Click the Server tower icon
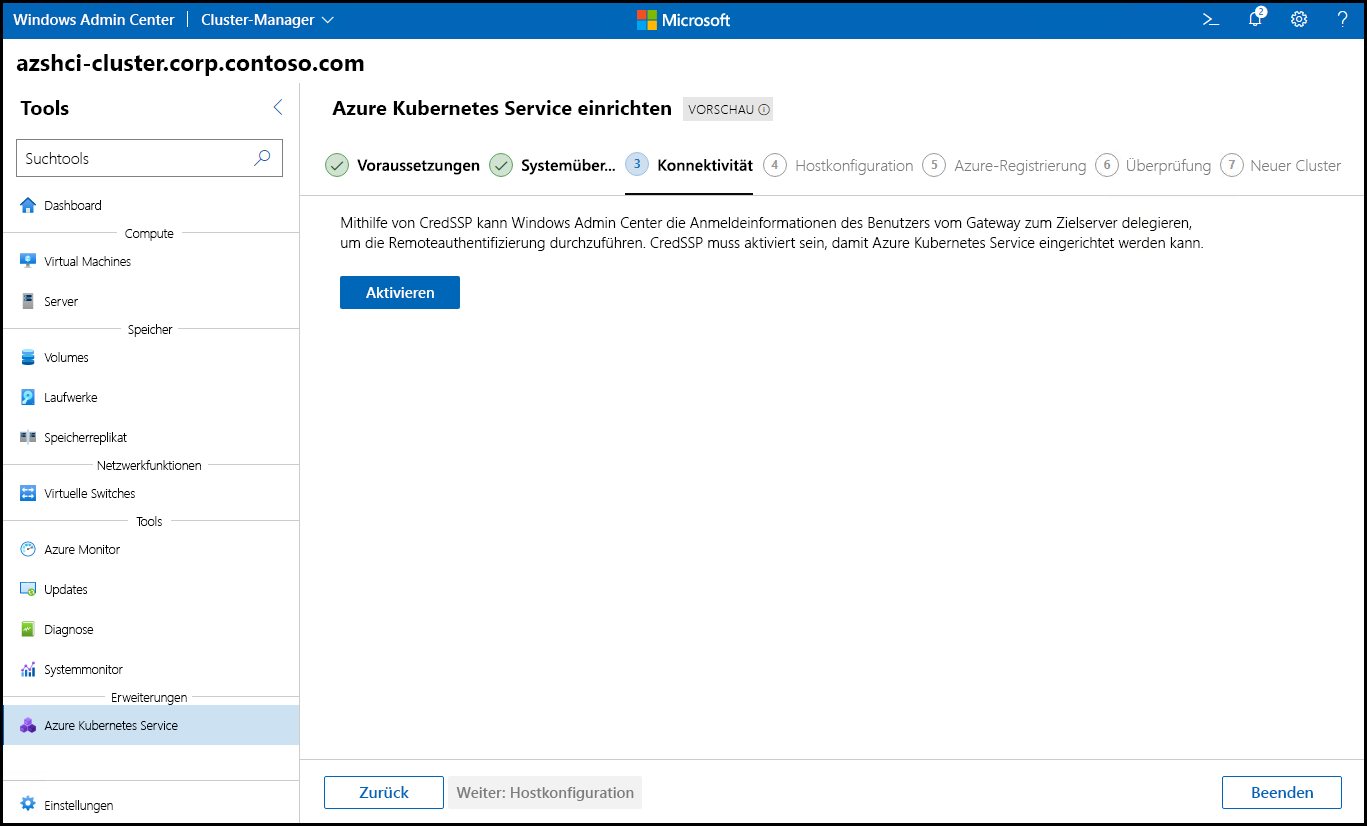Viewport: 1367px width, 826px height. pos(28,301)
